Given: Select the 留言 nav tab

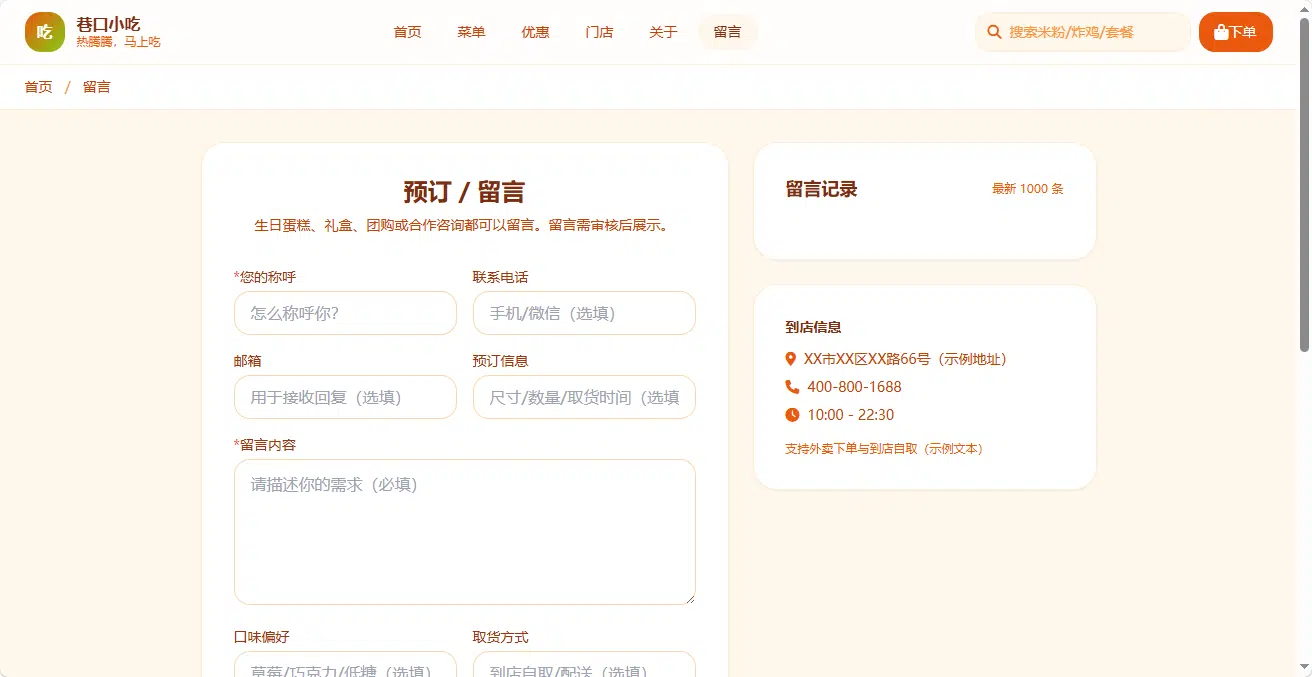Looking at the screenshot, I should point(728,32).
